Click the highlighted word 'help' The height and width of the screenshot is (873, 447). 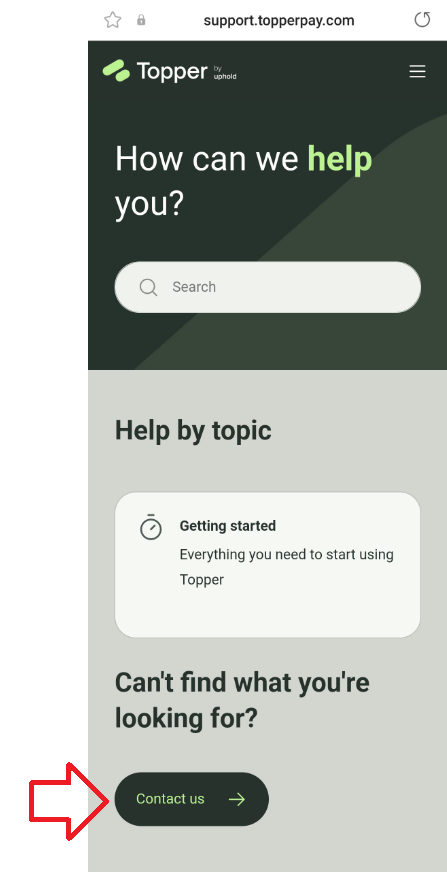340,159
